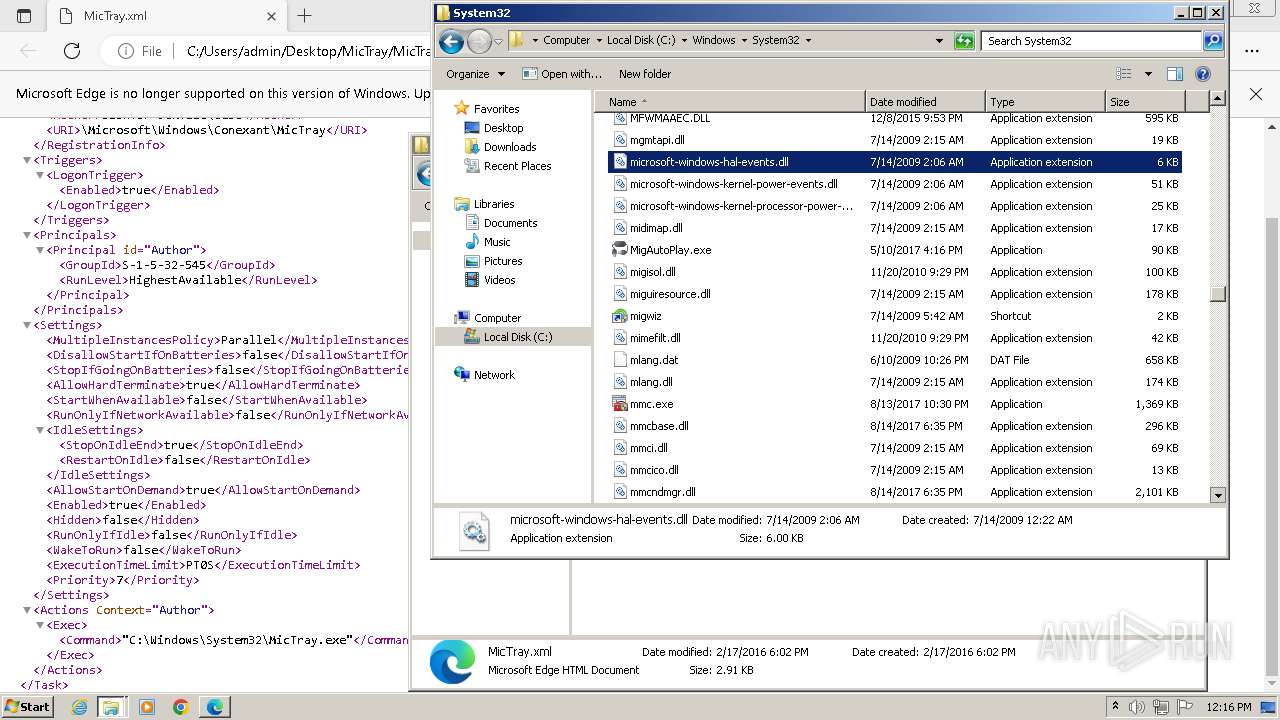Click the Libraries icon in navigation pane
Viewport: 1280px width, 720px height.
pyautogui.click(x=461, y=204)
